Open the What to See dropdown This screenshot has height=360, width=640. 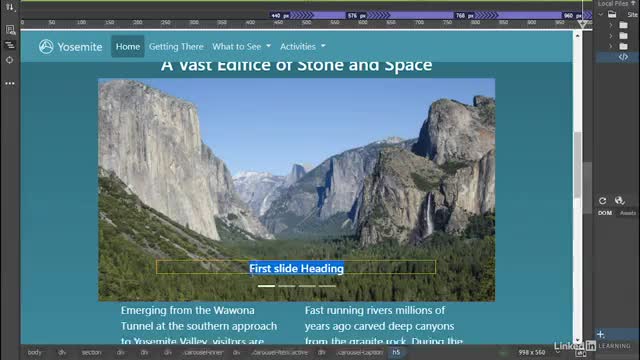[x=241, y=47]
